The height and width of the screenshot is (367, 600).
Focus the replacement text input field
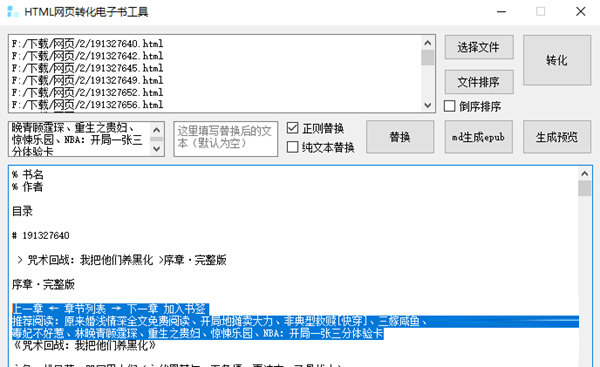pyautogui.click(x=225, y=139)
